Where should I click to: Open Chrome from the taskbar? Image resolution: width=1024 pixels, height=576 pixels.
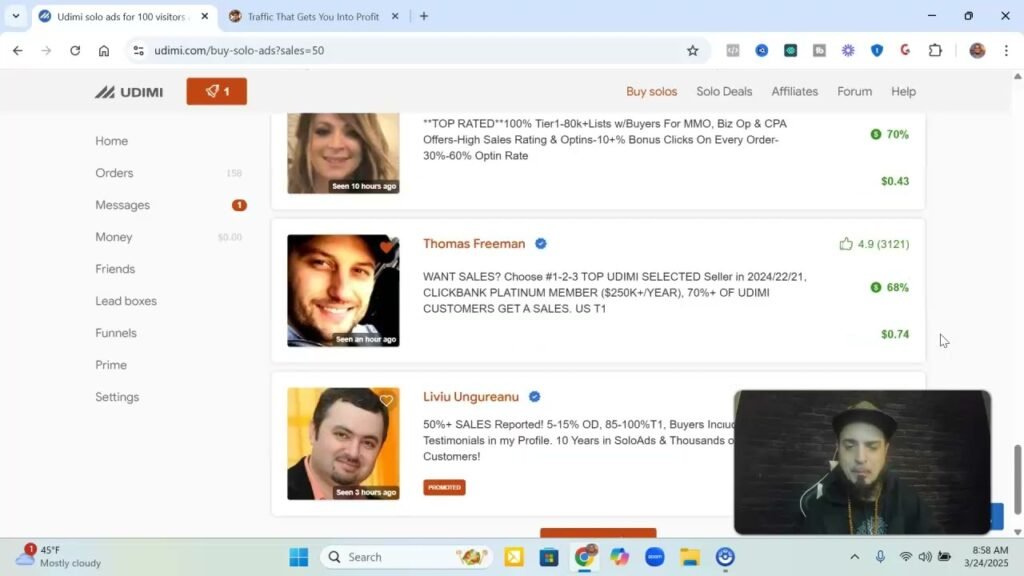(x=584, y=557)
